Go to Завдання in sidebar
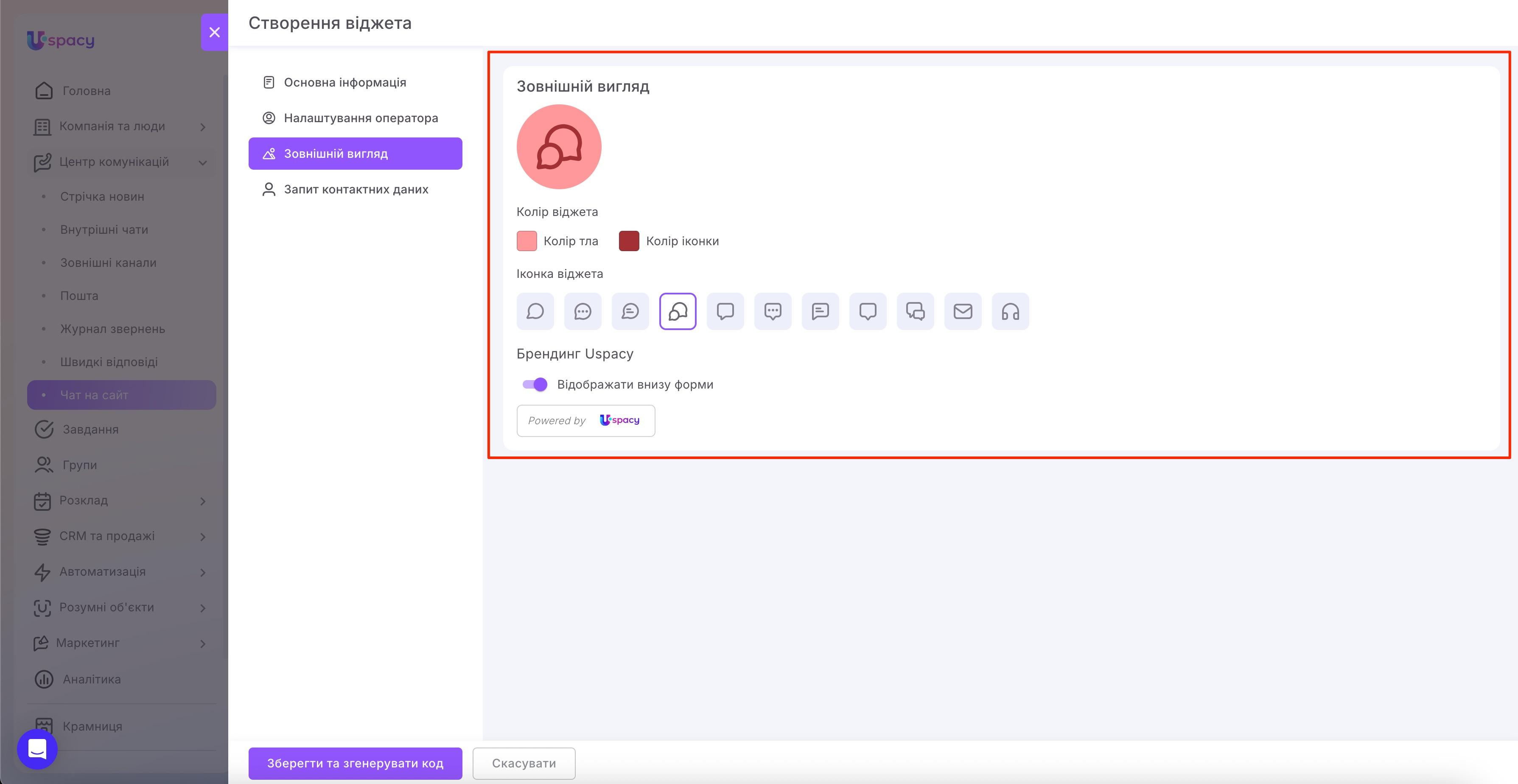Viewport: 1518px width, 784px height. pyautogui.click(x=121, y=429)
